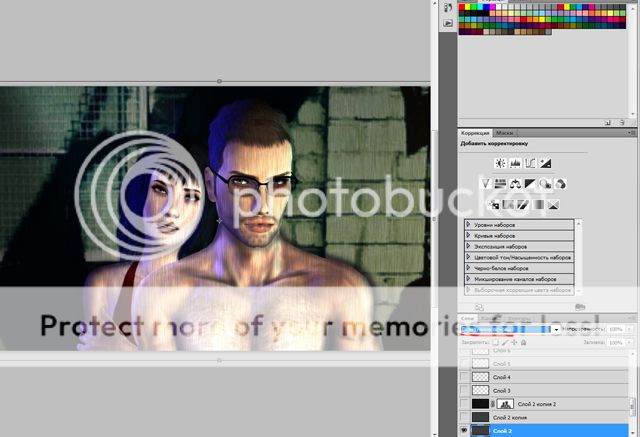Select the Слой 2 копия 2 layer
Image resolution: width=640 pixels, height=437 pixels.
pos(540,403)
